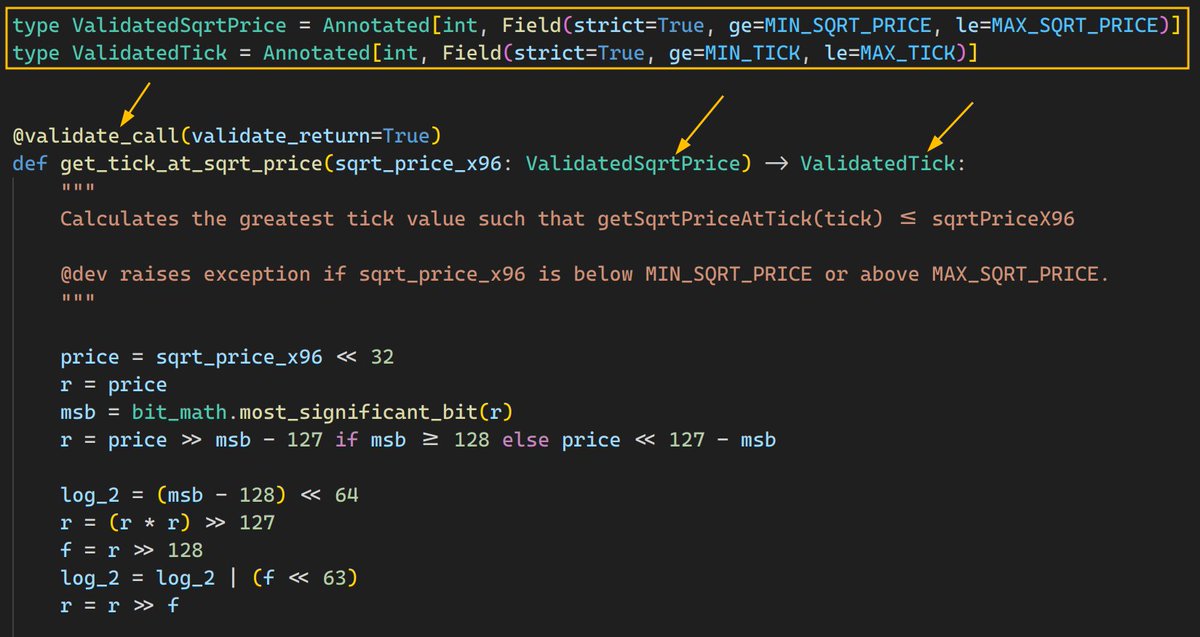This screenshot has height=637, width=1200.
Task: Click the if keyword in msb line
Action: click(x=346, y=440)
